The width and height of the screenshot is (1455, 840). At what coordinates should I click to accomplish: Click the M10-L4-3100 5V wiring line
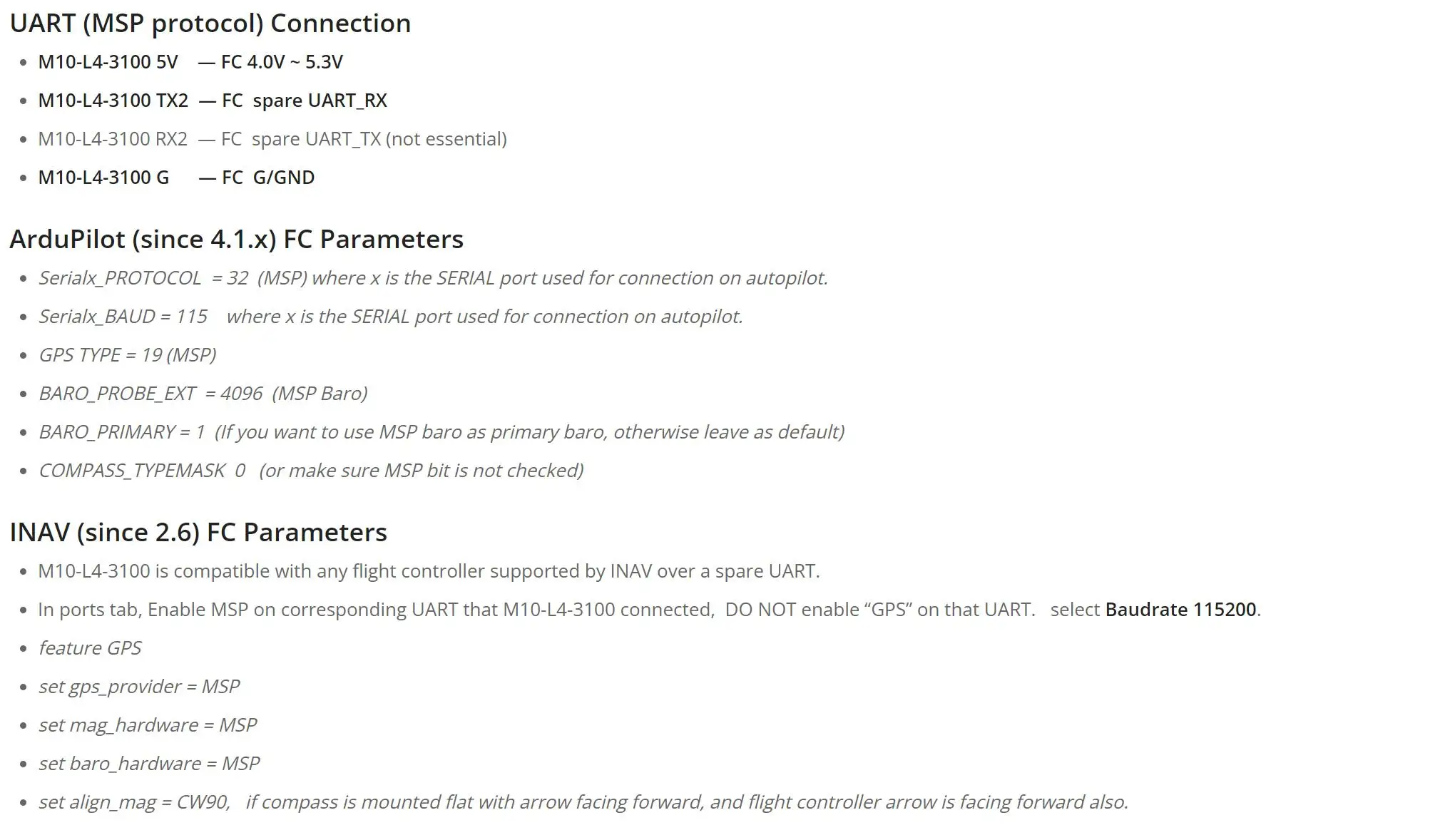coord(190,62)
